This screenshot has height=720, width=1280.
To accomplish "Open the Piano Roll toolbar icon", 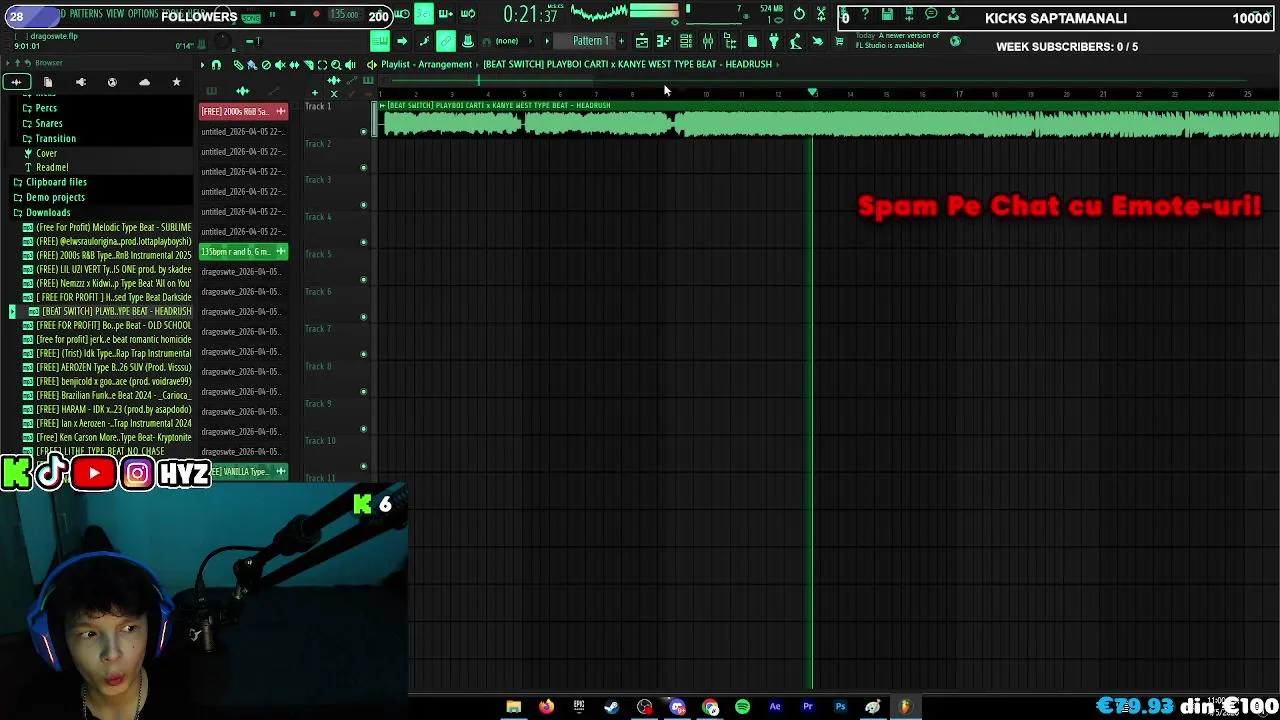I will (663, 41).
